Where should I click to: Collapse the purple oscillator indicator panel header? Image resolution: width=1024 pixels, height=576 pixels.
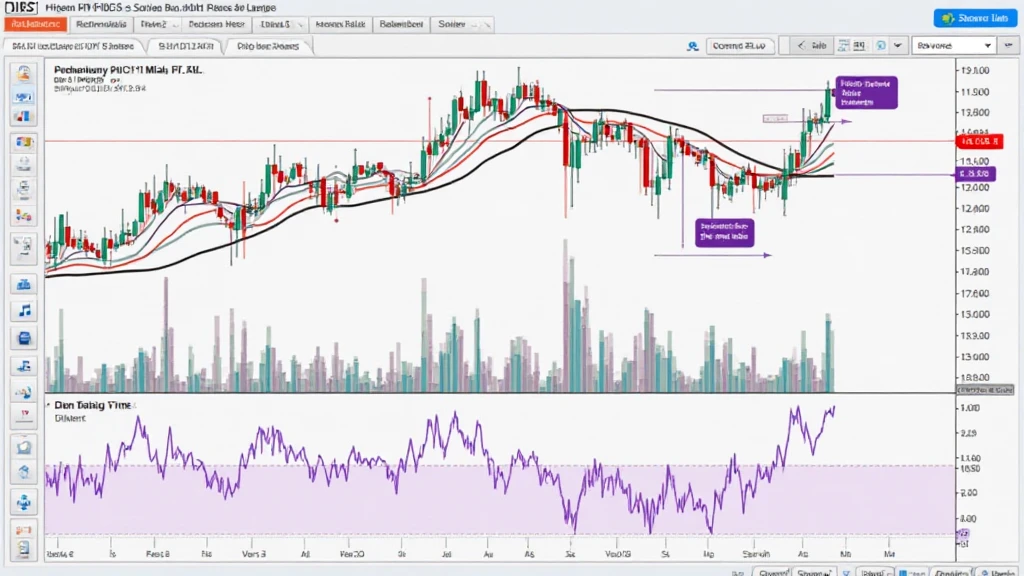point(48,406)
